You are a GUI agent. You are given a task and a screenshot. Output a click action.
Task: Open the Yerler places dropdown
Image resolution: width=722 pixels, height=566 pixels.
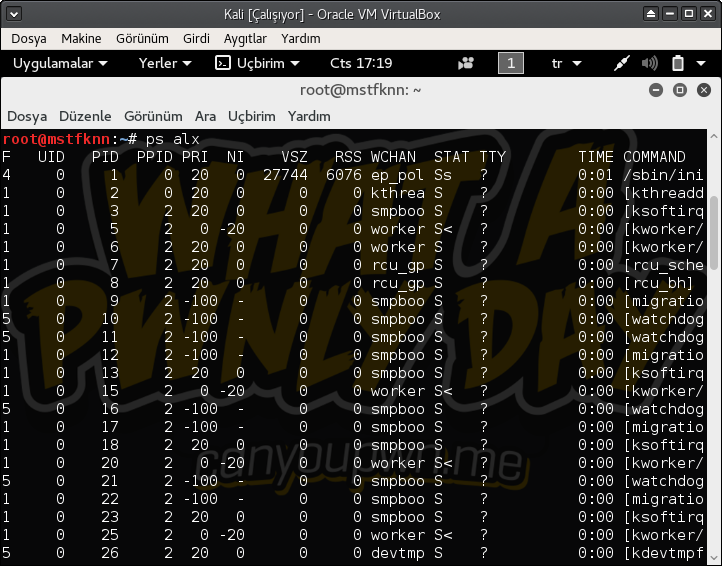click(x=164, y=63)
